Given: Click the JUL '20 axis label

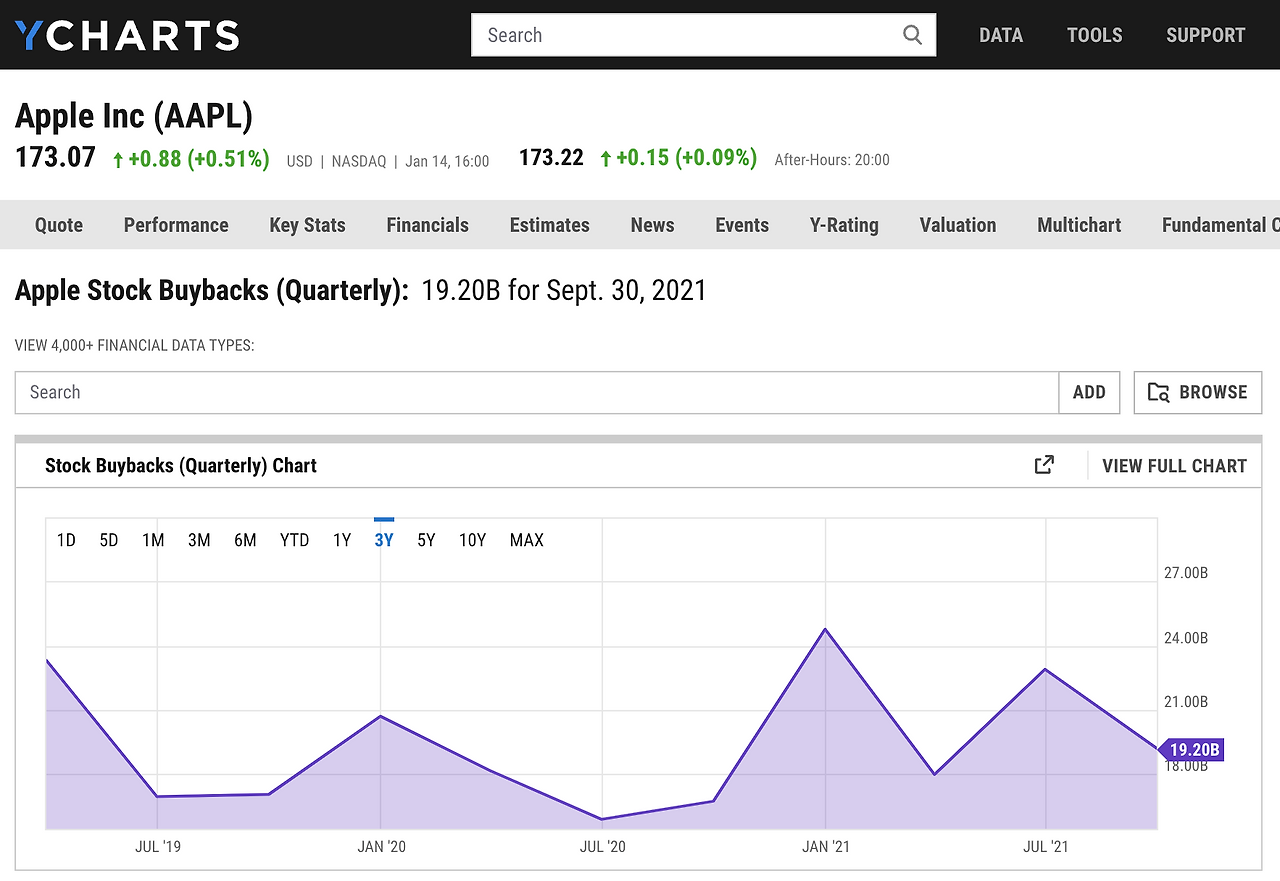Looking at the screenshot, I should [x=603, y=847].
